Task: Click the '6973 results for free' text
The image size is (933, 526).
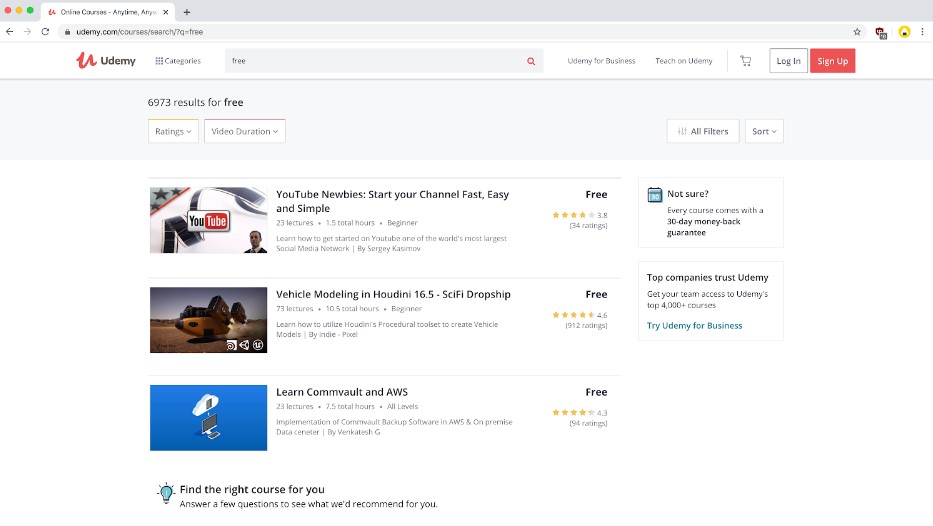Action: (195, 102)
